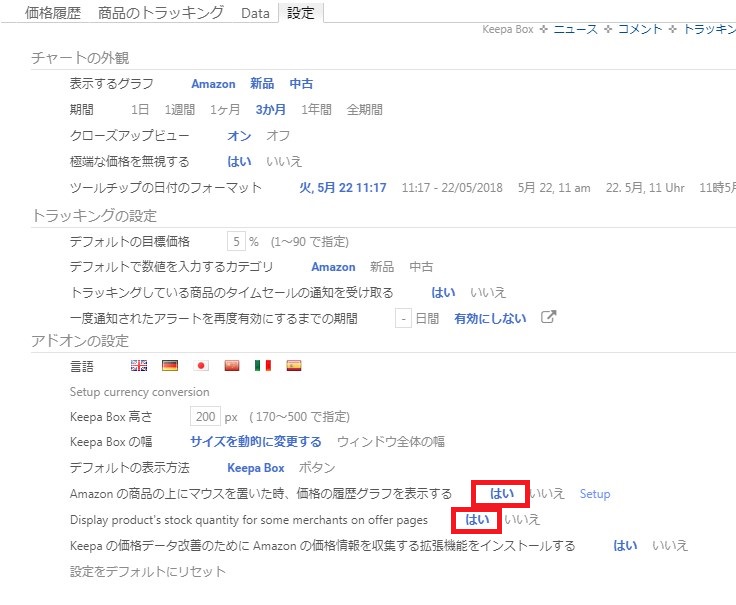Set default display to Keepa Box
This screenshot has width=736, height=605.
[256, 468]
